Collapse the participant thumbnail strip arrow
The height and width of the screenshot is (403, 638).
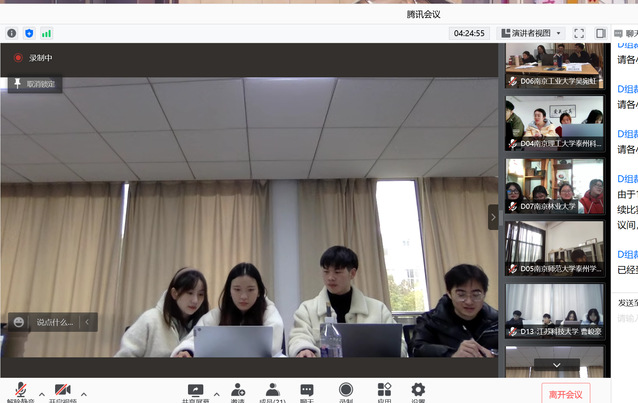pyautogui.click(x=492, y=216)
